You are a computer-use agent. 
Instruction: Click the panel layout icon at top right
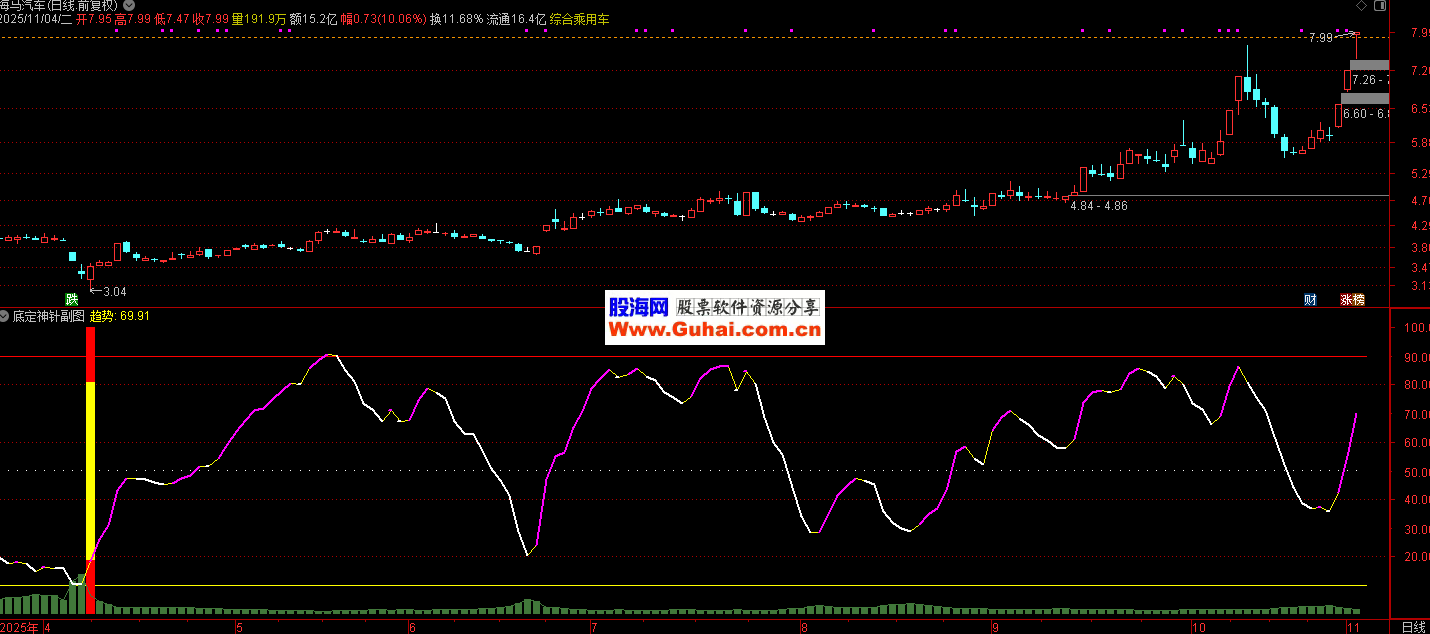(1381, 6)
